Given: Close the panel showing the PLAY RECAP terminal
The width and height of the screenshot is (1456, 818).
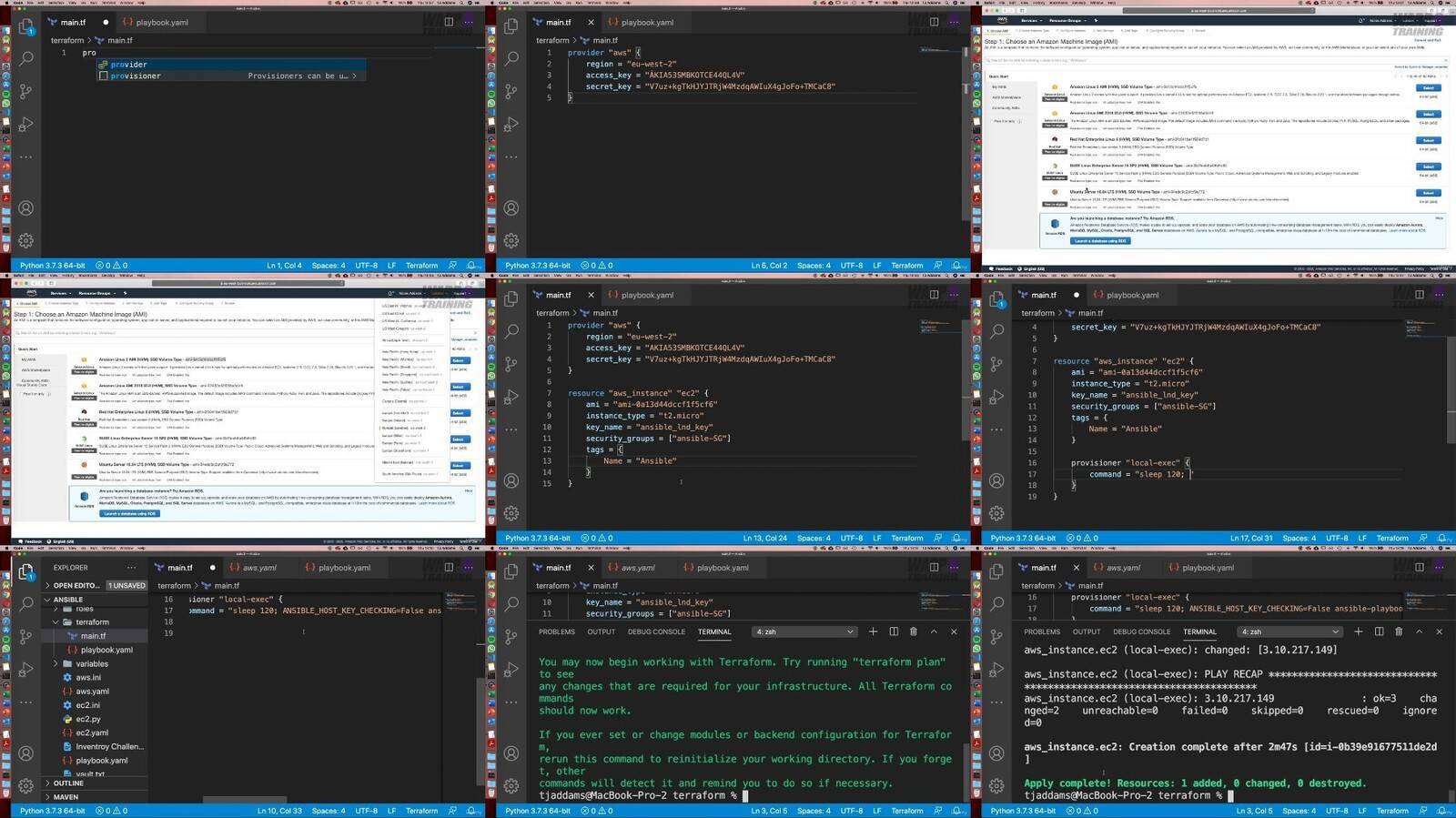Looking at the screenshot, I should click(1439, 631).
